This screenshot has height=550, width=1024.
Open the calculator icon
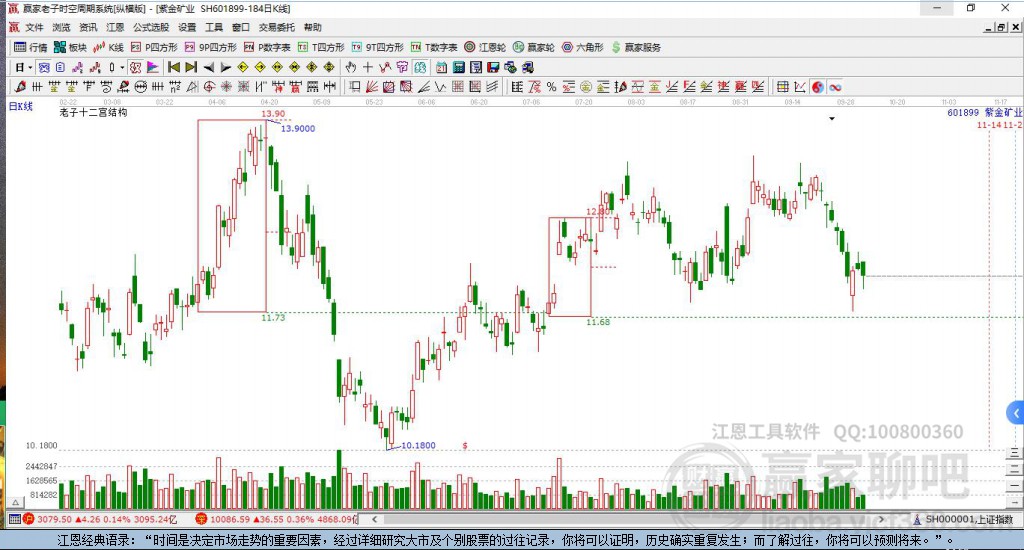(x=458, y=67)
